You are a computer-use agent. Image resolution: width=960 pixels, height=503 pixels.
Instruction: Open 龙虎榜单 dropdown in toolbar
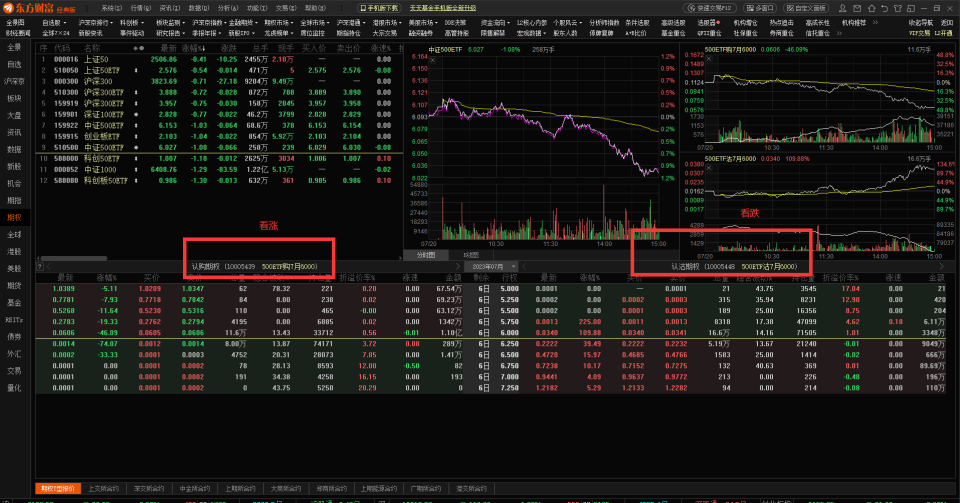click(x=279, y=33)
